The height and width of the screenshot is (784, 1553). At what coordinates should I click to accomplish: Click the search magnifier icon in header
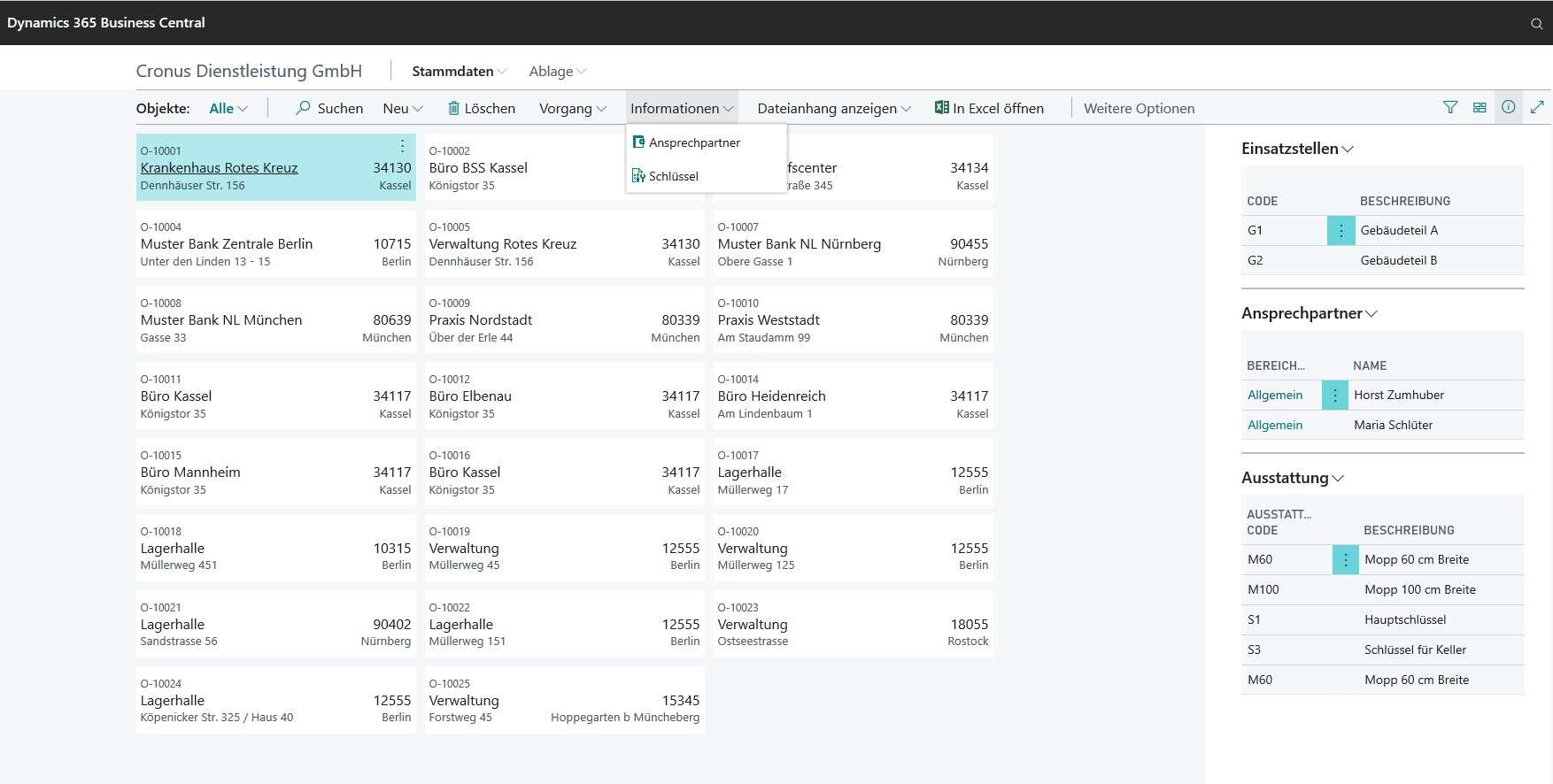click(x=1536, y=23)
